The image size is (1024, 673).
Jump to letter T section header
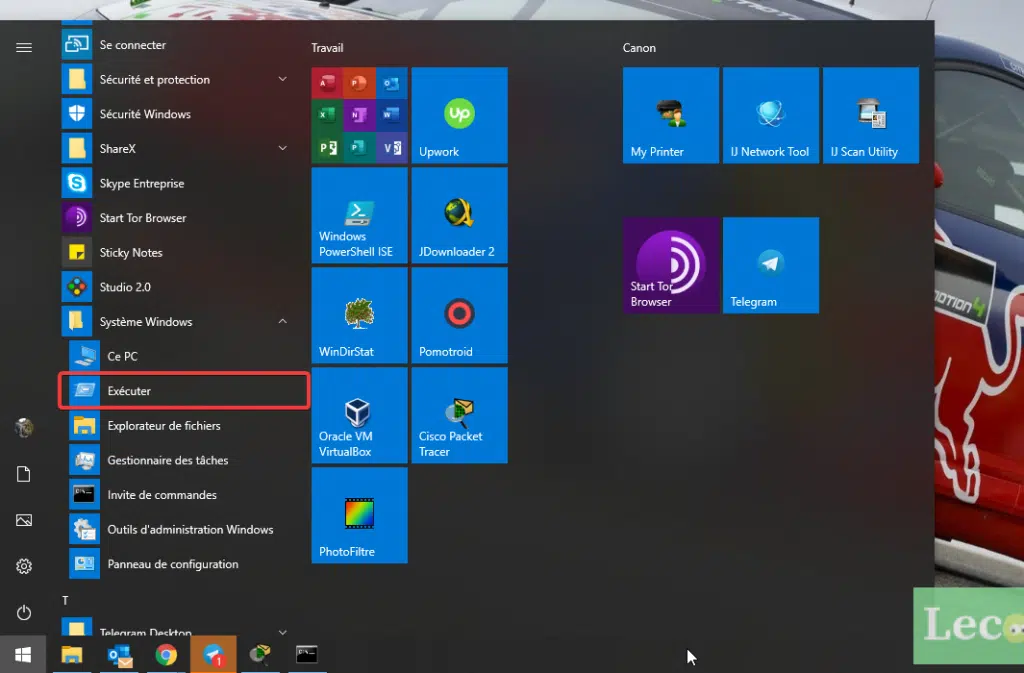65,601
